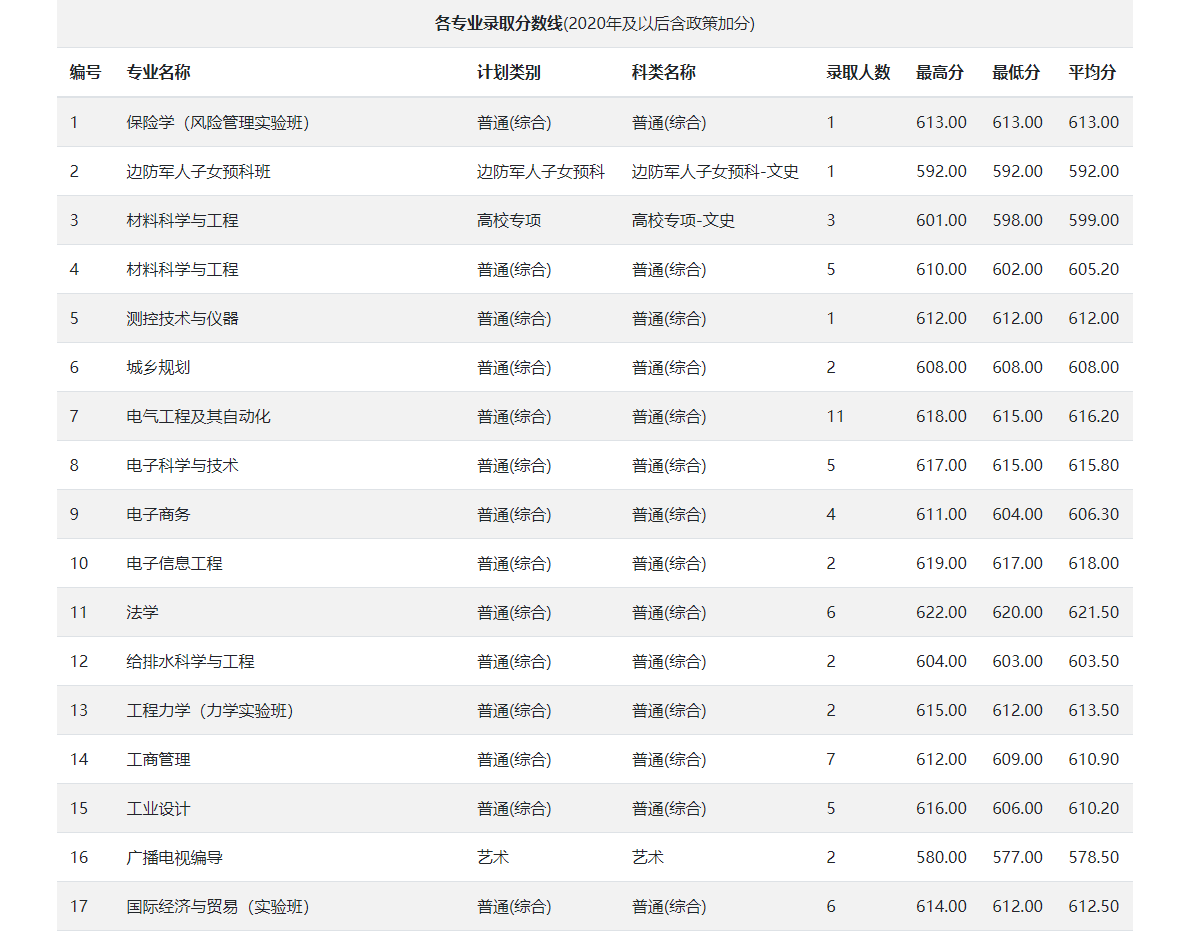
Task: Click lowest score 606.00 for 工业设计
Action: pyautogui.click(x=1018, y=809)
